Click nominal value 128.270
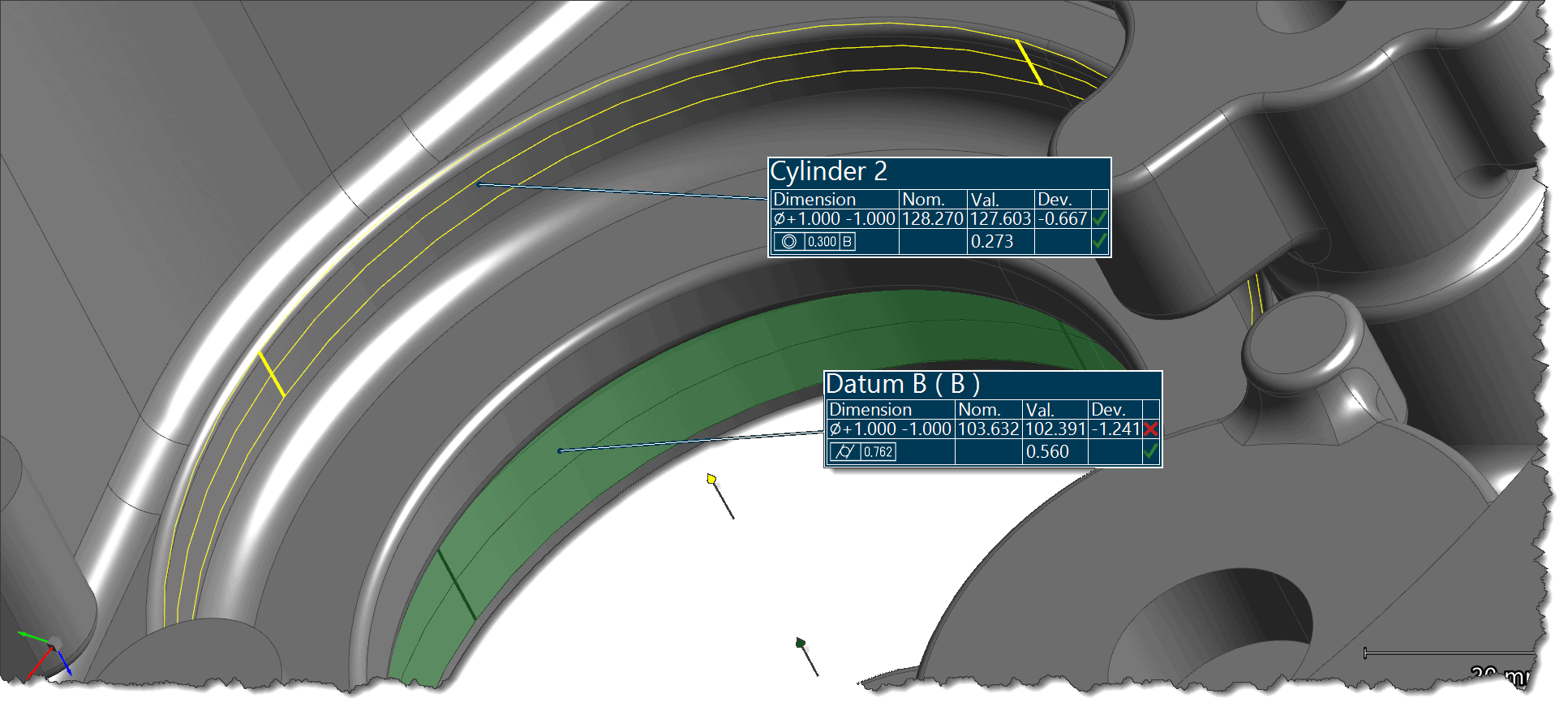 point(932,219)
